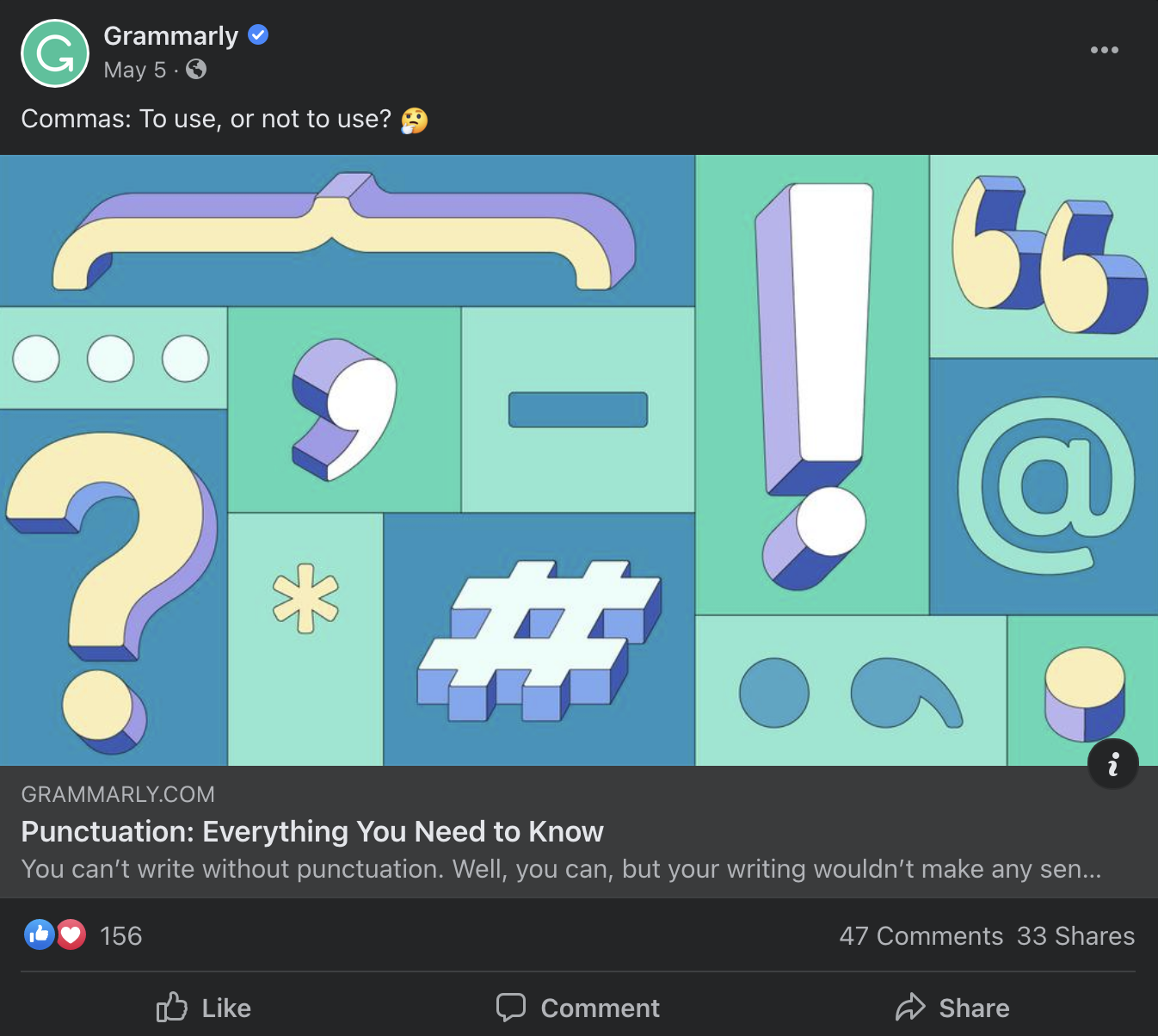Click the Comment button

[x=578, y=1008]
